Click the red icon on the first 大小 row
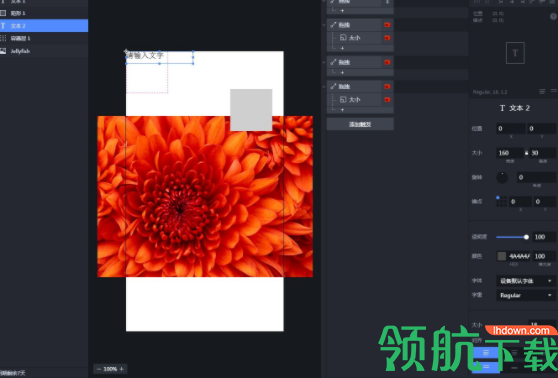The image size is (558, 378). tap(387, 38)
